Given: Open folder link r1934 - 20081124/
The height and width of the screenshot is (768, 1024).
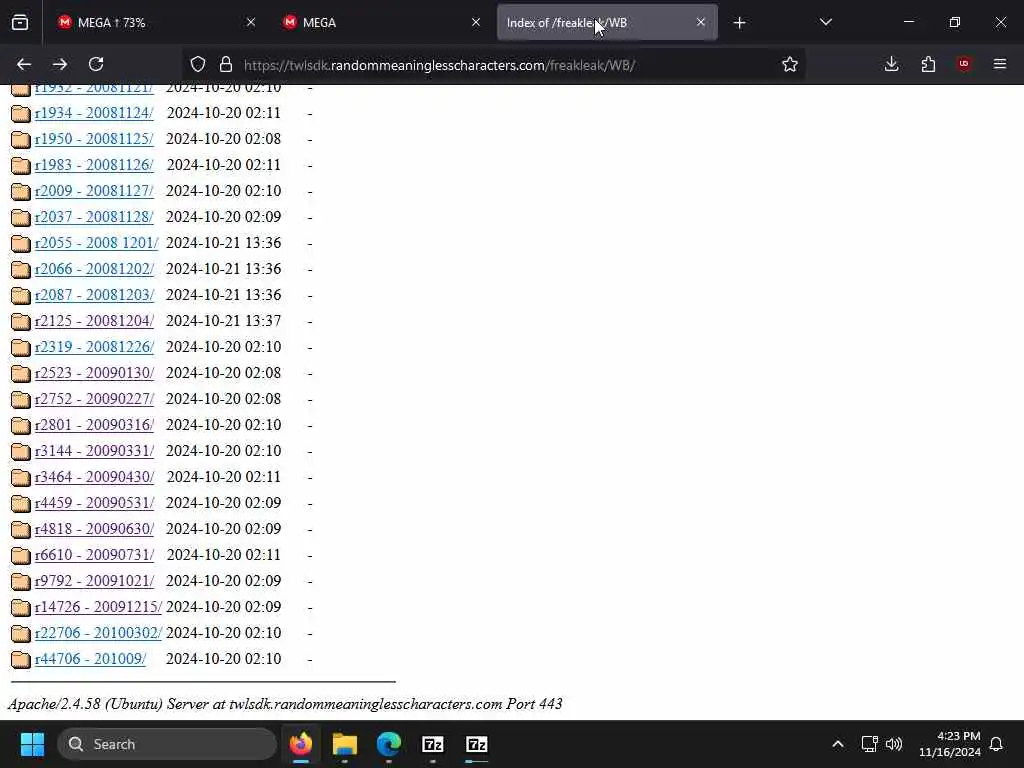Looking at the screenshot, I should (94, 113).
